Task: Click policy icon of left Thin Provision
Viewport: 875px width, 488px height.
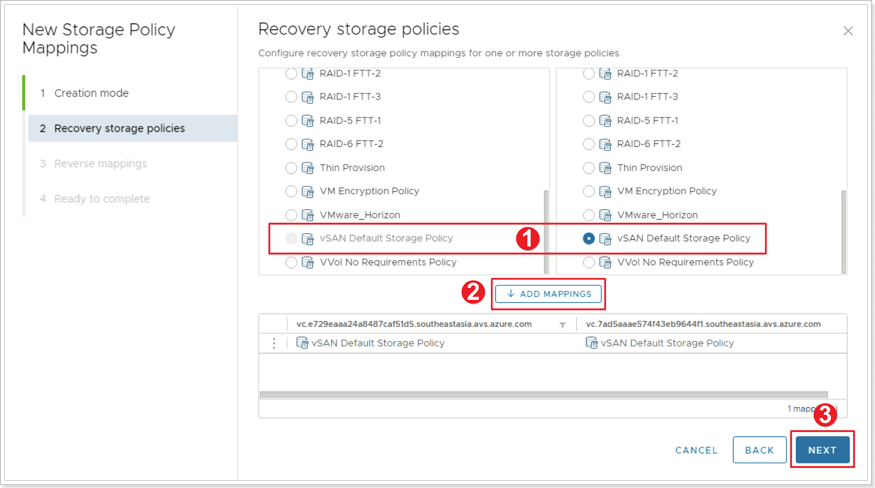Action: pyautogui.click(x=308, y=168)
